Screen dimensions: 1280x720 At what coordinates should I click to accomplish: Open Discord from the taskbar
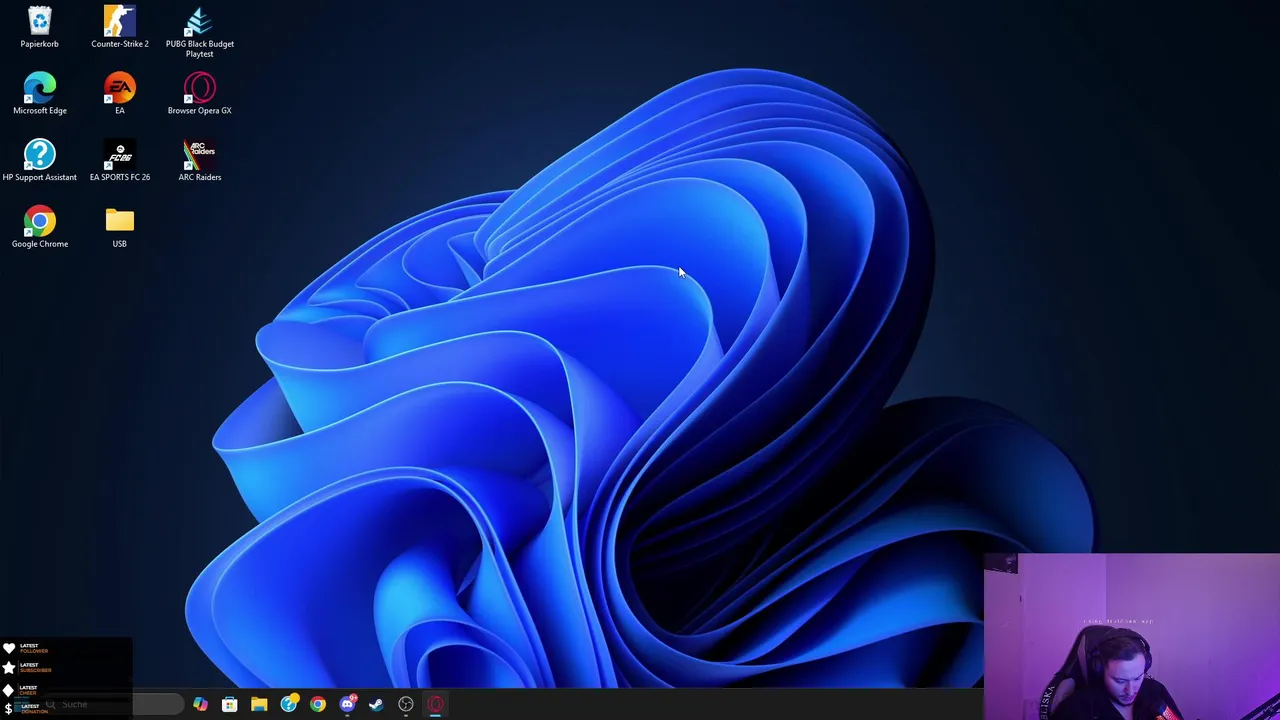[347, 704]
